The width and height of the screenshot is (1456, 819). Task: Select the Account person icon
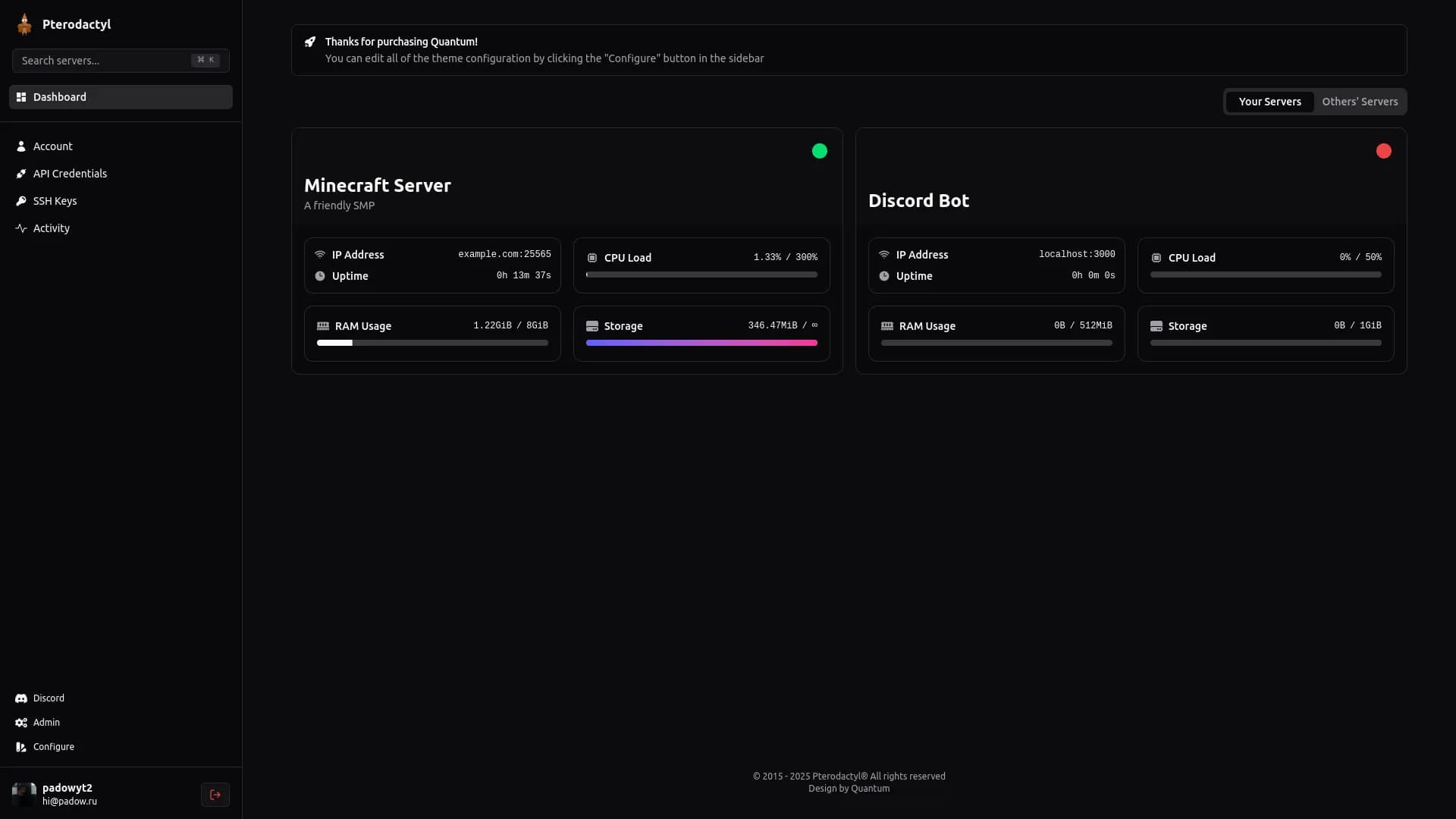click(x=20, y=146)
